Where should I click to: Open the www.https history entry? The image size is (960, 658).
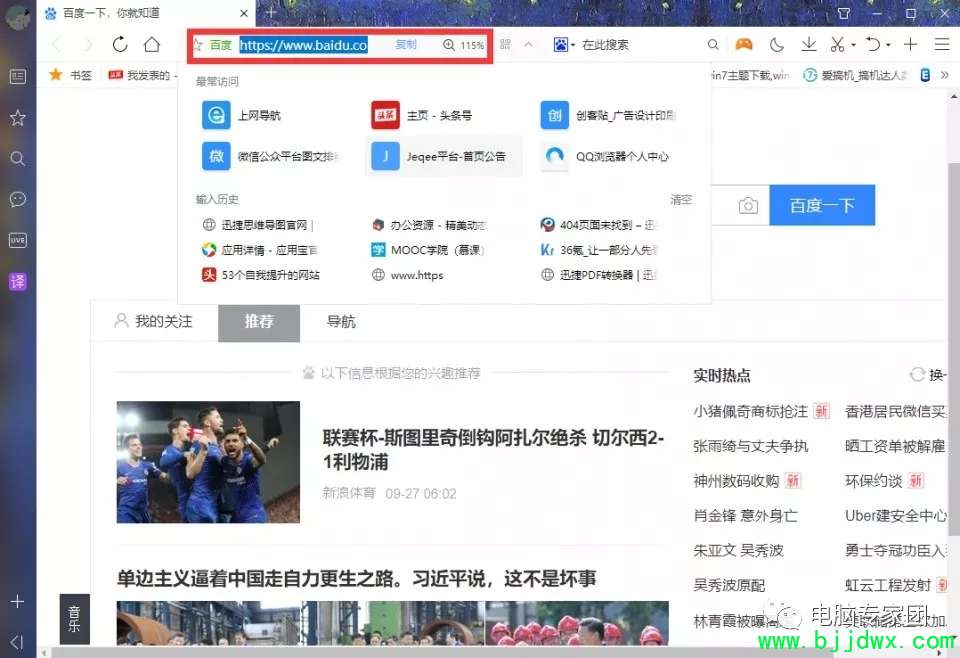(x=408, y=275)
